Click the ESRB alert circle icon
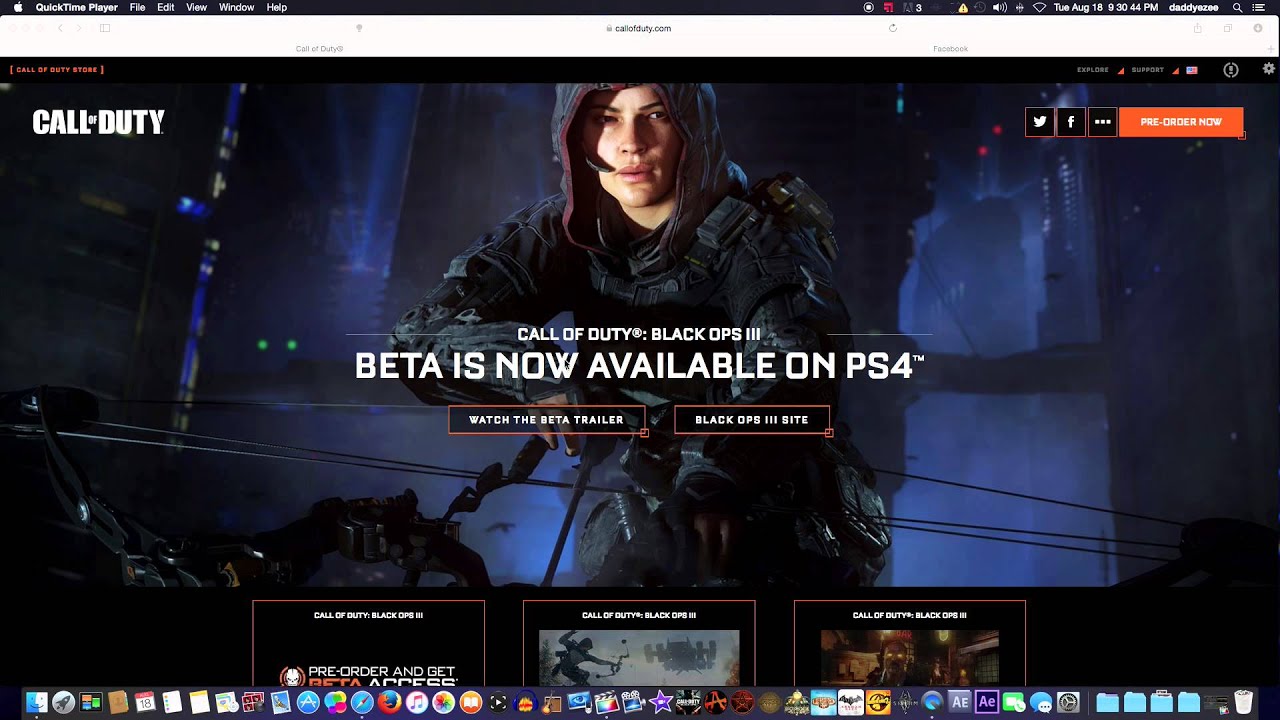This screenshot has width=1280, height=720. [1231, 70]
